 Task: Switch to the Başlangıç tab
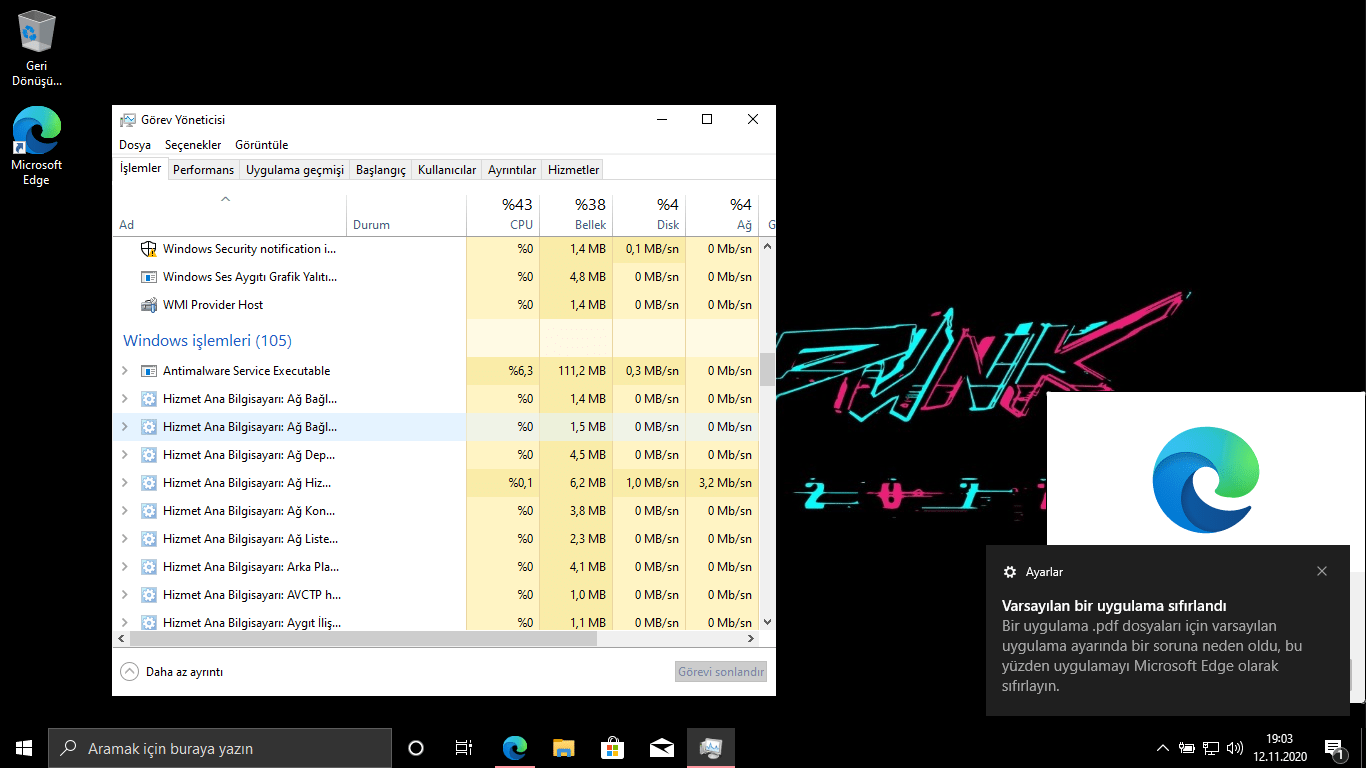pyautogui.click(x=381, y=170)
